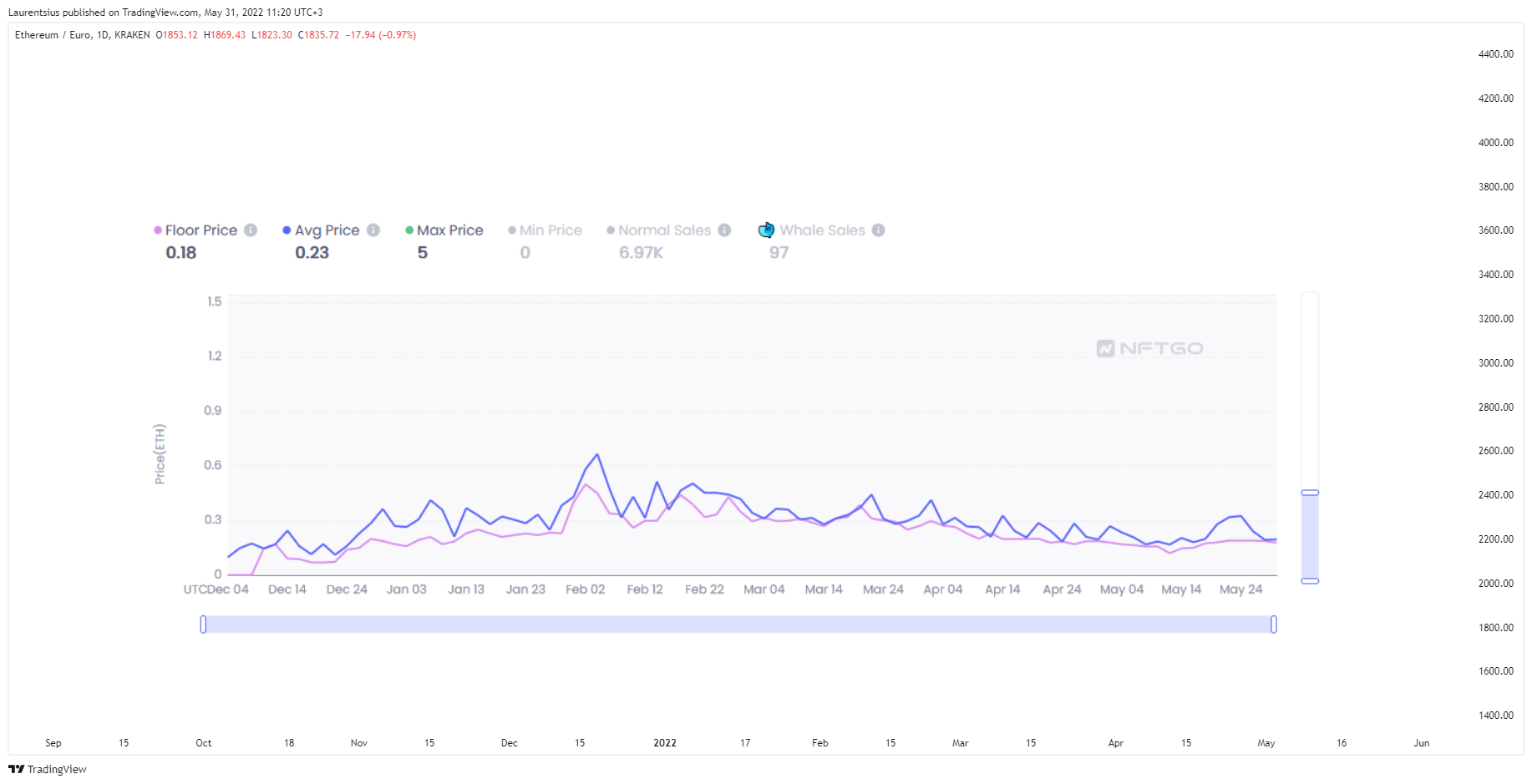
Task: Click the UTCDec 04 axis label
Action: point(216,589)
